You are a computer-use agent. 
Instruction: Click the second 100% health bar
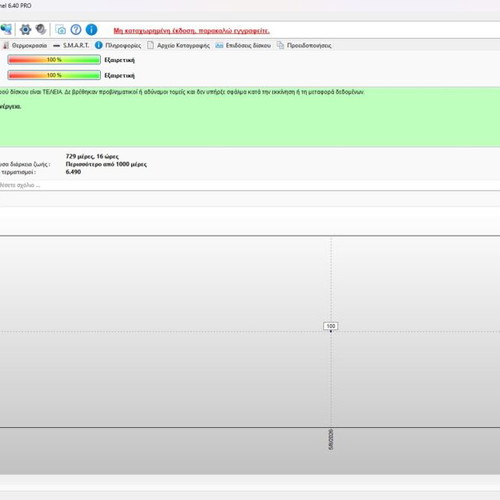pyautogui.click(x=54, y=75)
